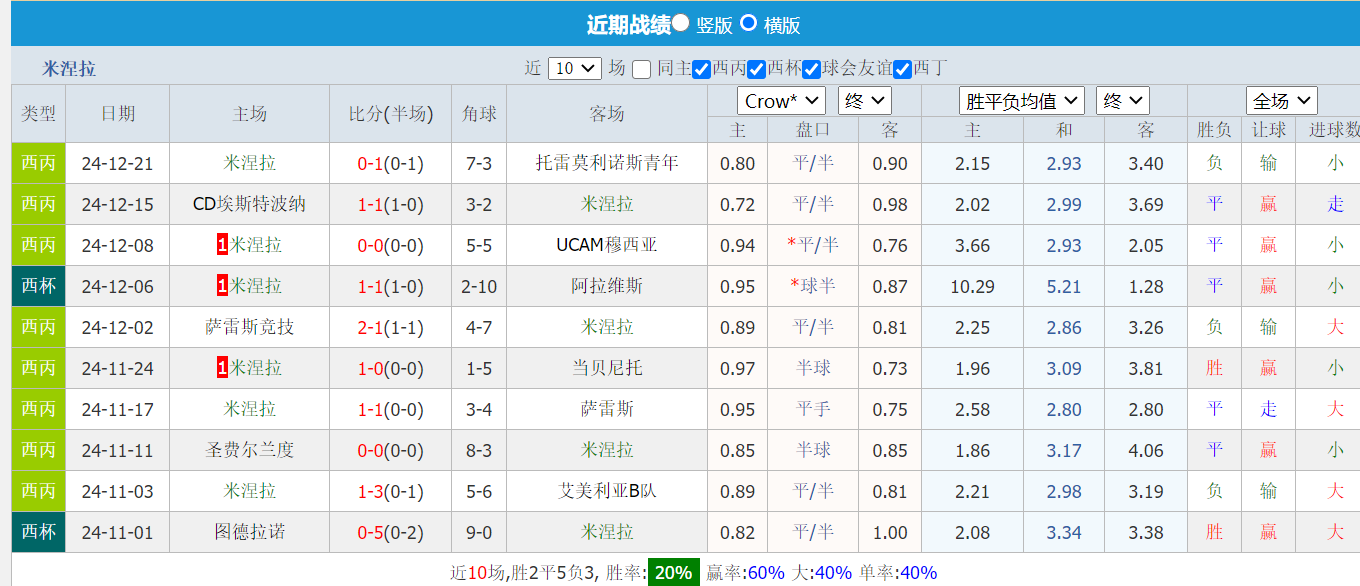Uncheck the 西杯 checkbox
Screen dimensions: 1360x586
click(x=757, y=68)
